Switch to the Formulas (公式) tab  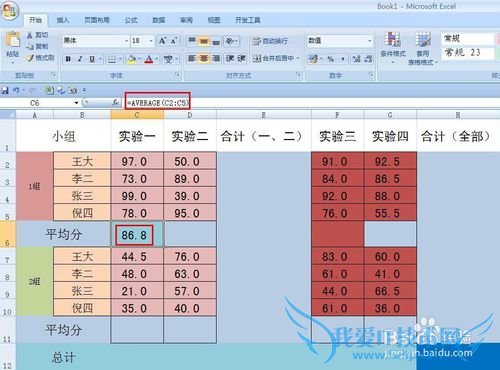131,20
